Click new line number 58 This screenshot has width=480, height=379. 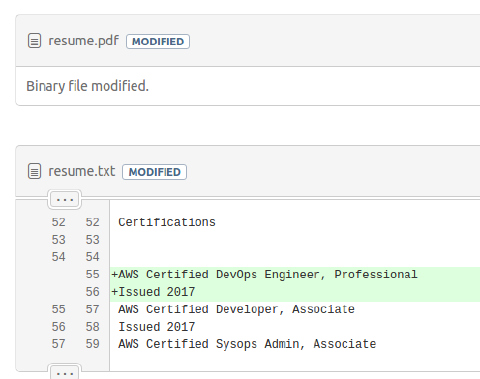click(92, 327)
